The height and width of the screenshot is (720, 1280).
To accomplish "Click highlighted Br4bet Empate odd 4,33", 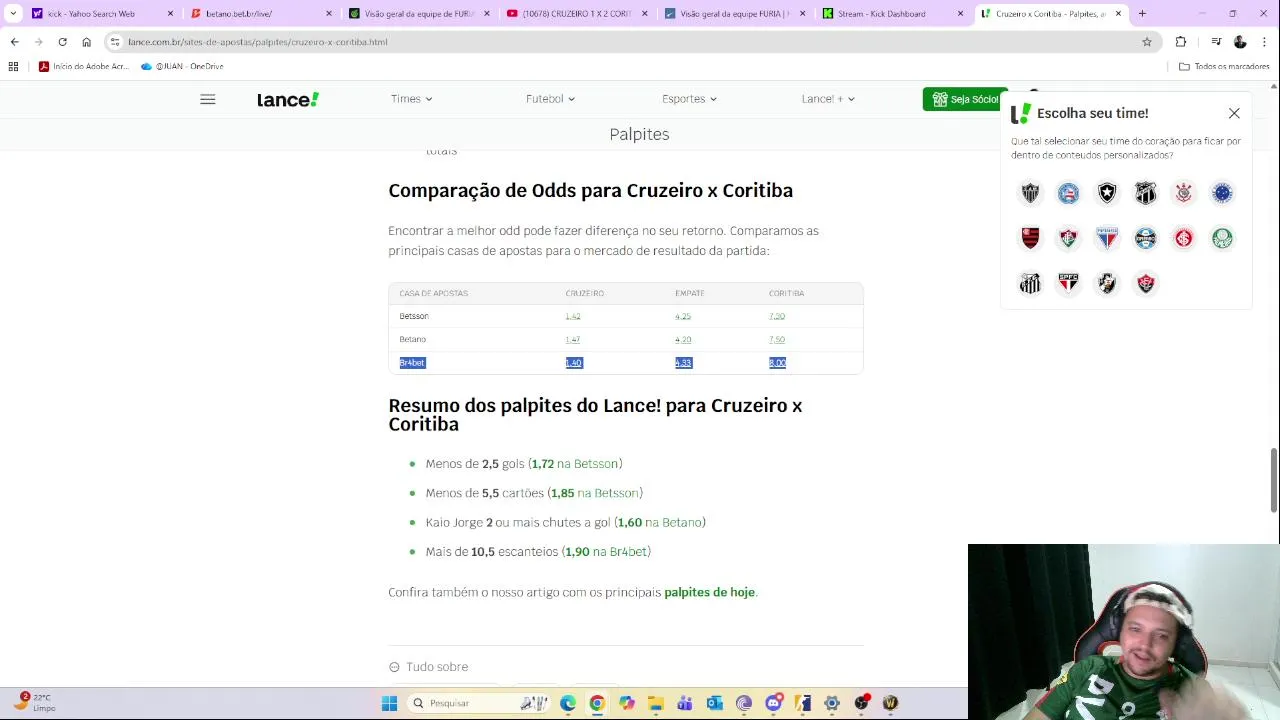I will (x=683, y=363).
